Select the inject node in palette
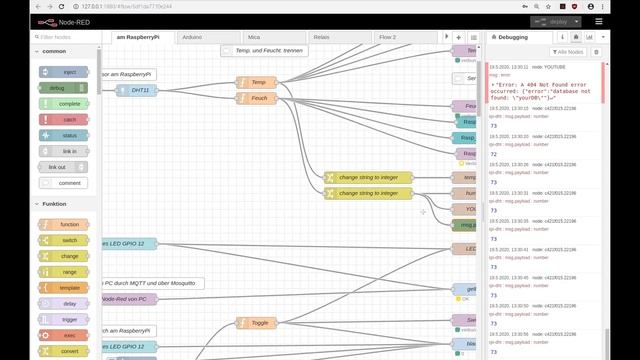This screenshot has width=640, height=360. pyautogui.click(x=63, y=72)
